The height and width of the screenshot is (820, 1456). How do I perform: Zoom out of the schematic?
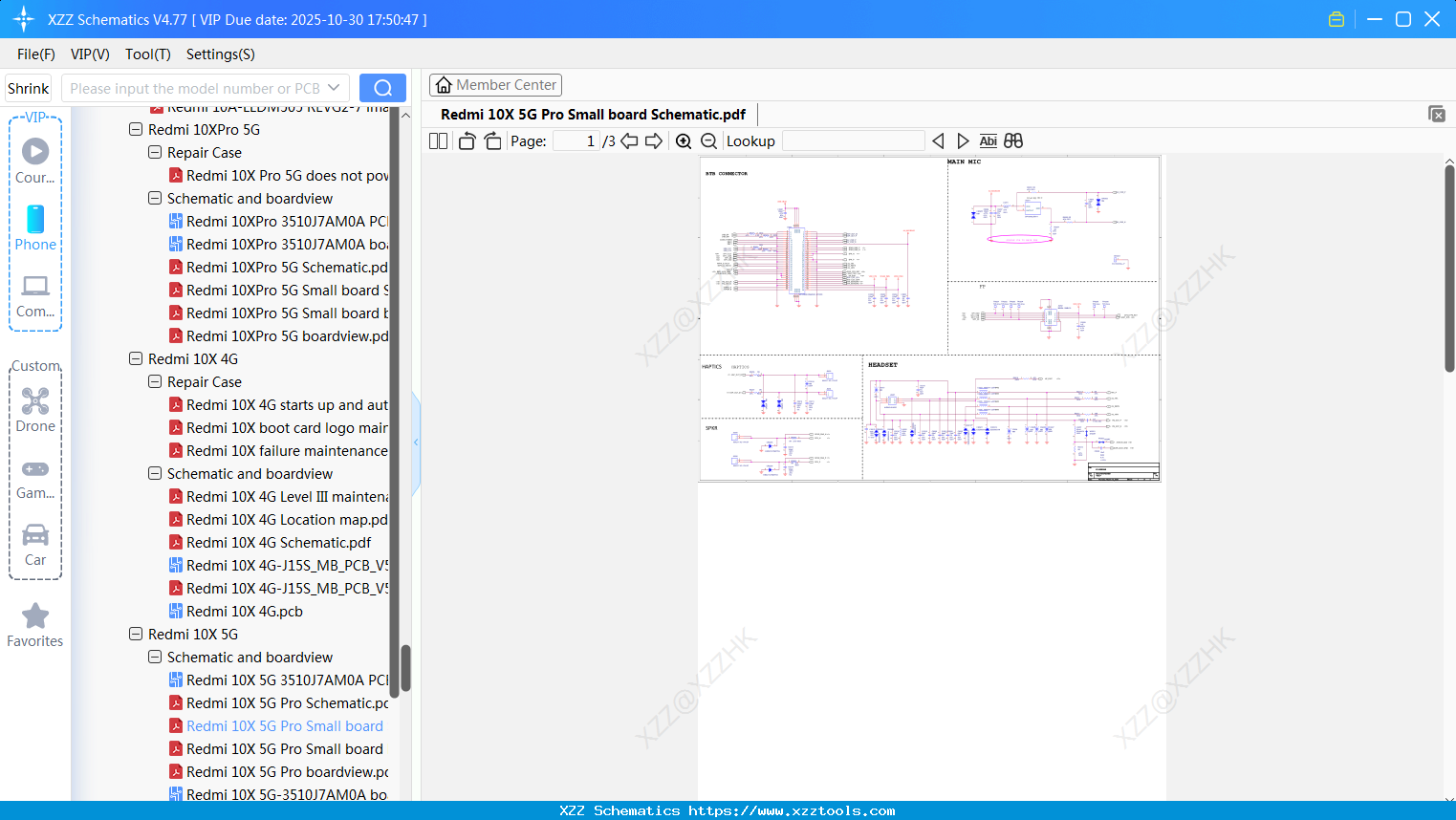708,140
